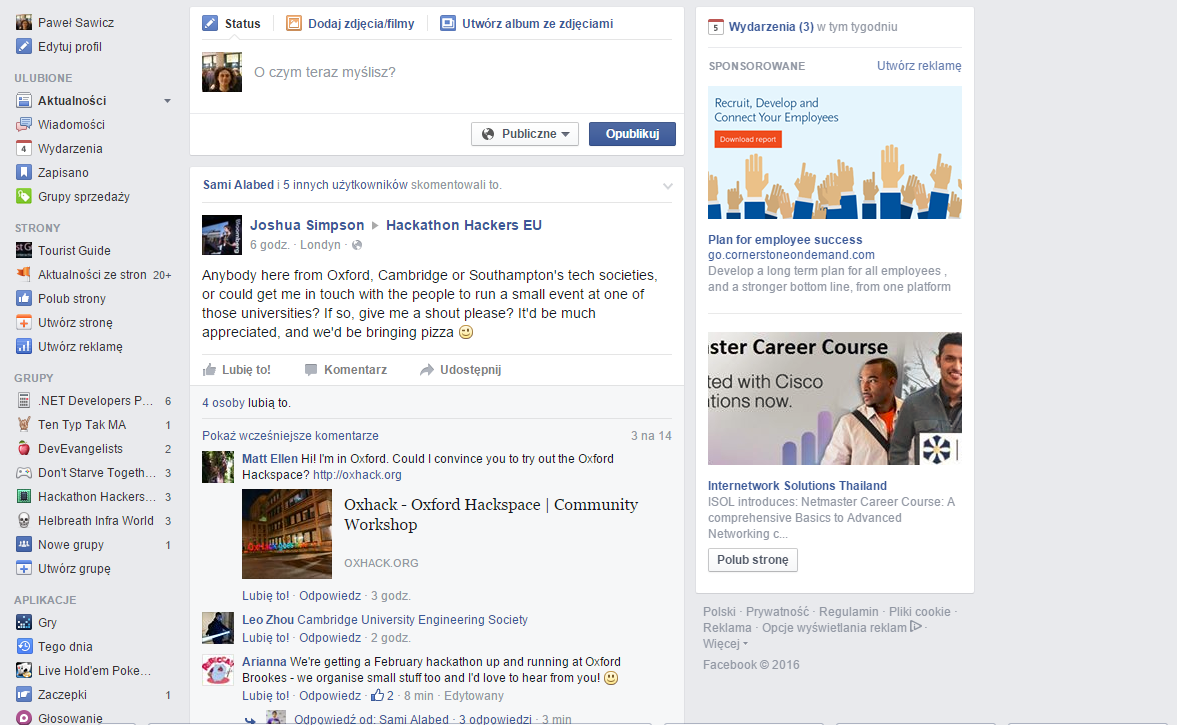
Task: Open Publiczne audience dropdown
Action: pyautogui.click(x=525, y=134)
